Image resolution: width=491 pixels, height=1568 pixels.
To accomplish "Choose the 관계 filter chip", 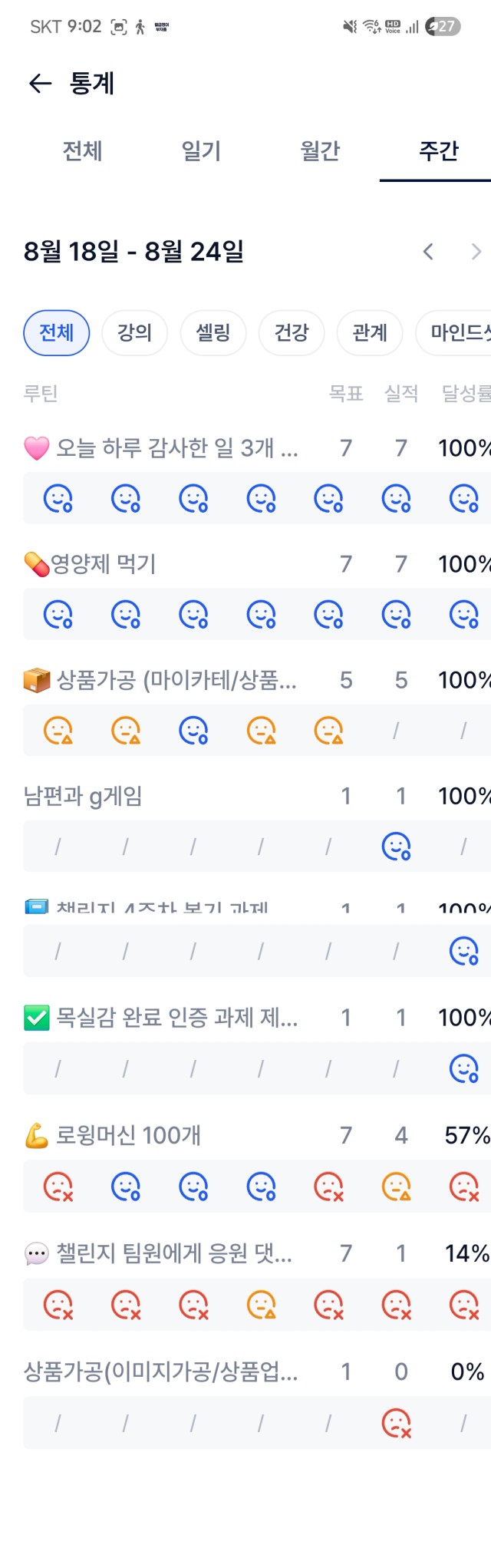I will tap(370, 333).
